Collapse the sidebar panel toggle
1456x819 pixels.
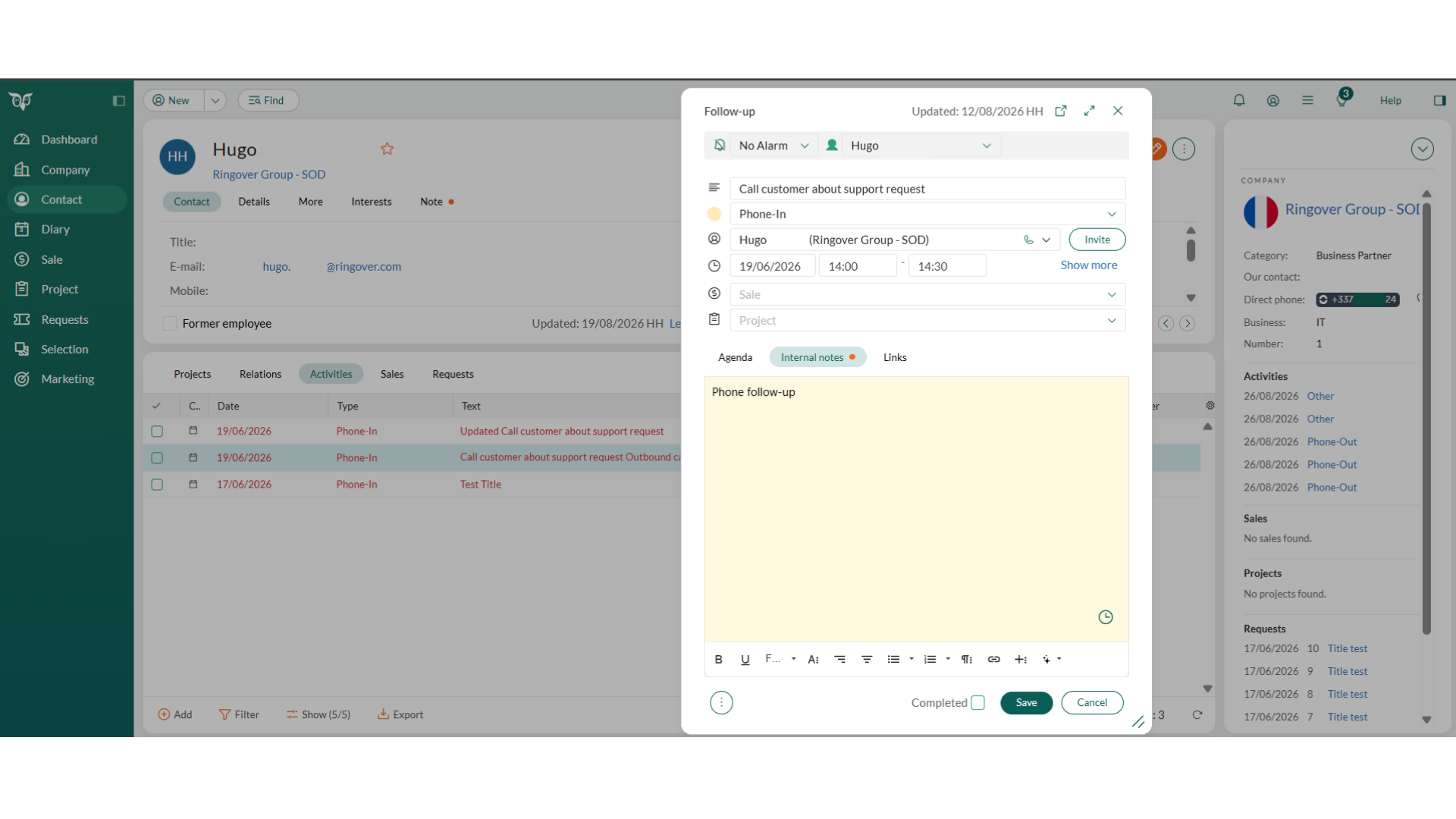coord(119,101)
